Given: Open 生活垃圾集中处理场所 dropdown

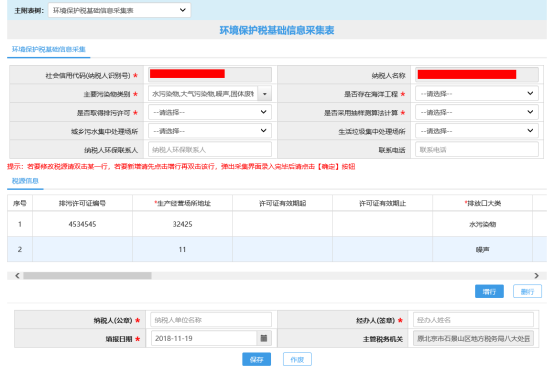Looking at the screenshot, I should click(477, 131).
